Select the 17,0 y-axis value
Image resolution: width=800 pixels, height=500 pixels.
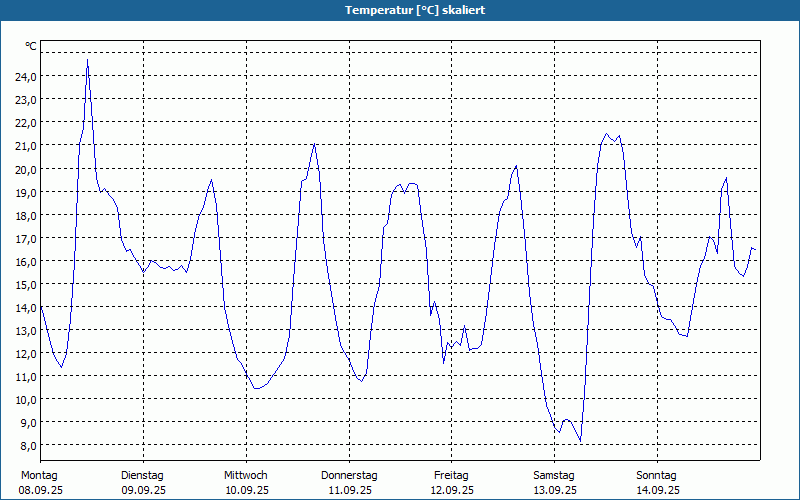[26, 238]
